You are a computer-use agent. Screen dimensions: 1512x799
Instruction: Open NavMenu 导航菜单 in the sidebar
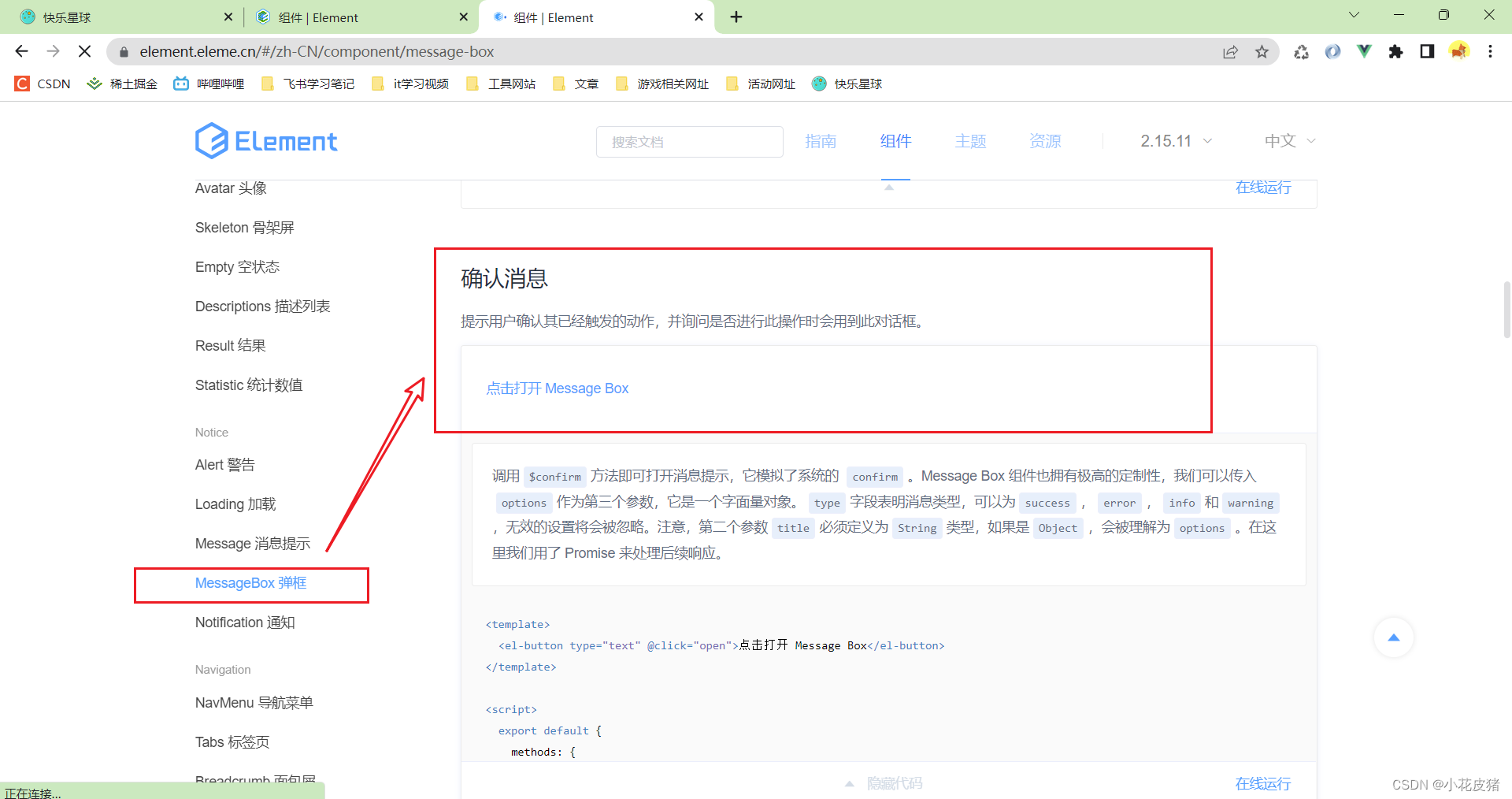pyautogui.click(x=254, y=703)
